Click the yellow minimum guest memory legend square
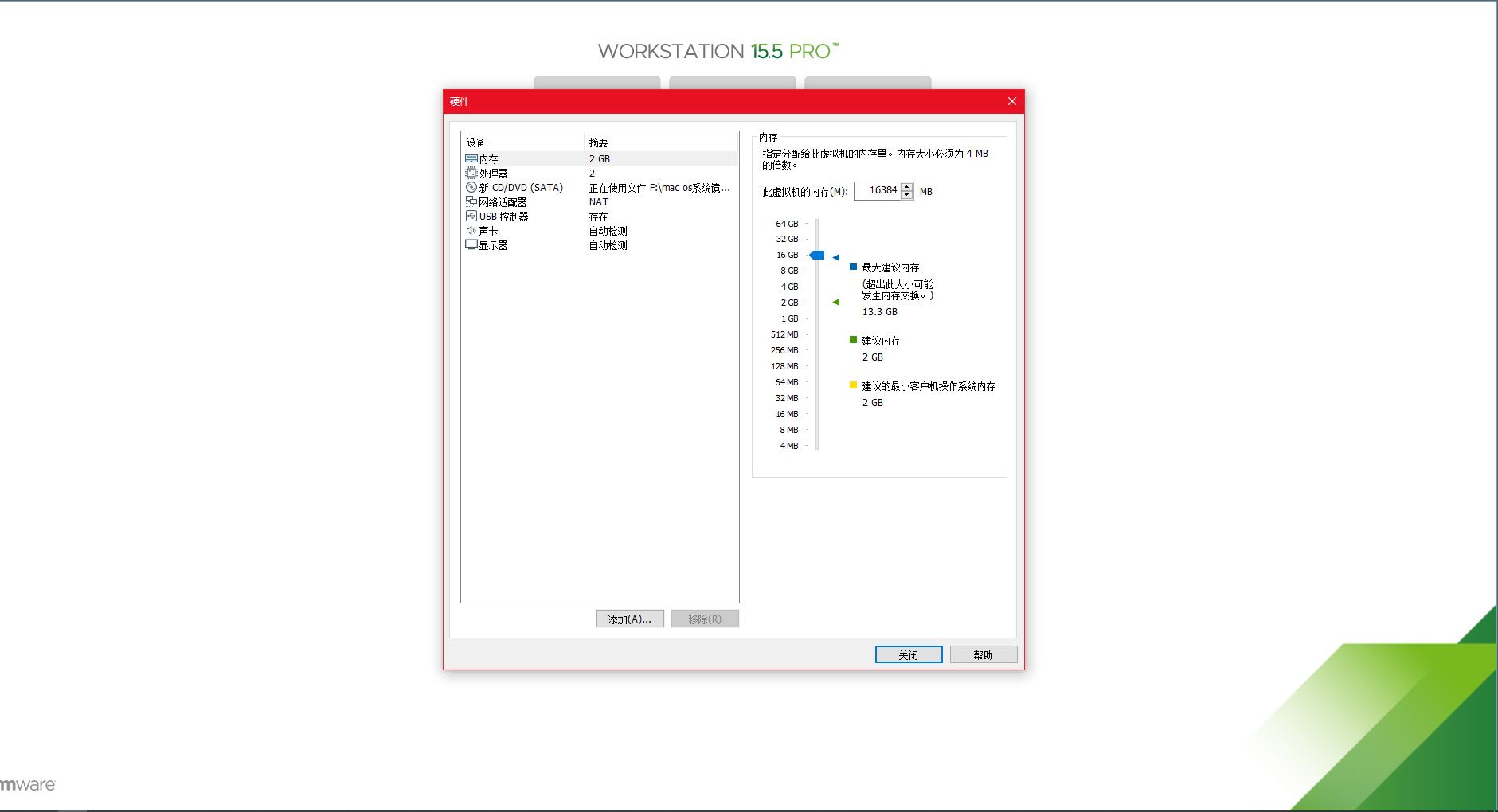This screenshot has width=1498, height=812. tap(853, 385)
